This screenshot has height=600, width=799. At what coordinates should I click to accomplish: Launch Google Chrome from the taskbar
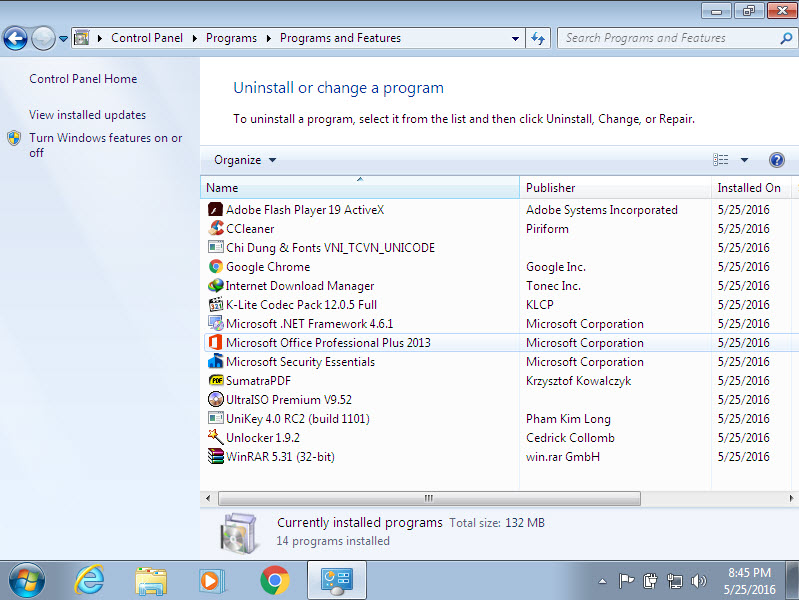[x=275, y=580]
